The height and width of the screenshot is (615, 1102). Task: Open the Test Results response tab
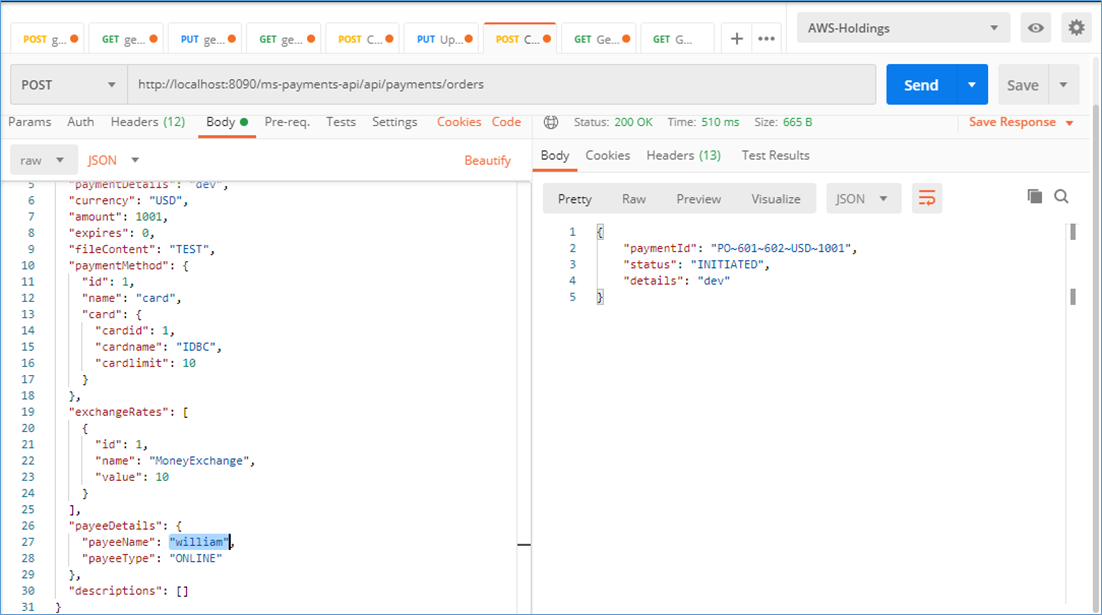pos(775,155)
